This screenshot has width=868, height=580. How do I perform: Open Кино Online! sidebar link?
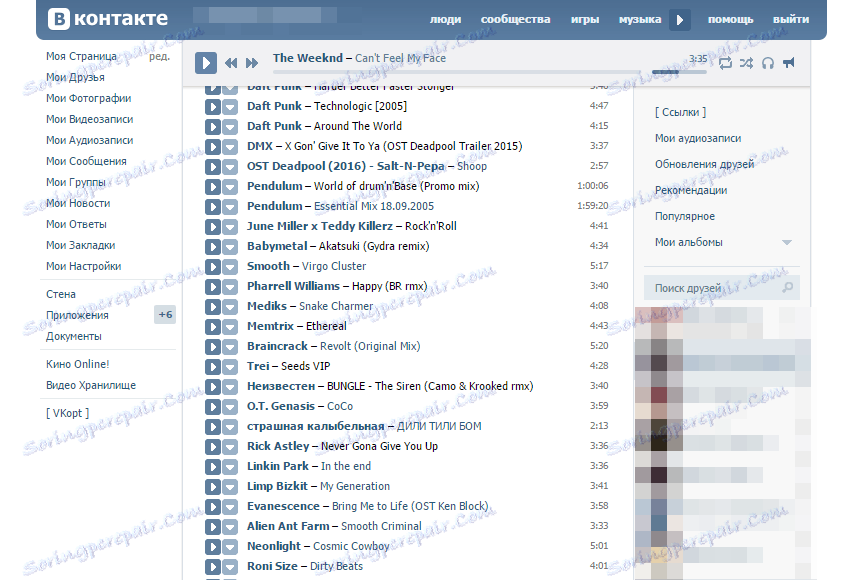point(78,364)
